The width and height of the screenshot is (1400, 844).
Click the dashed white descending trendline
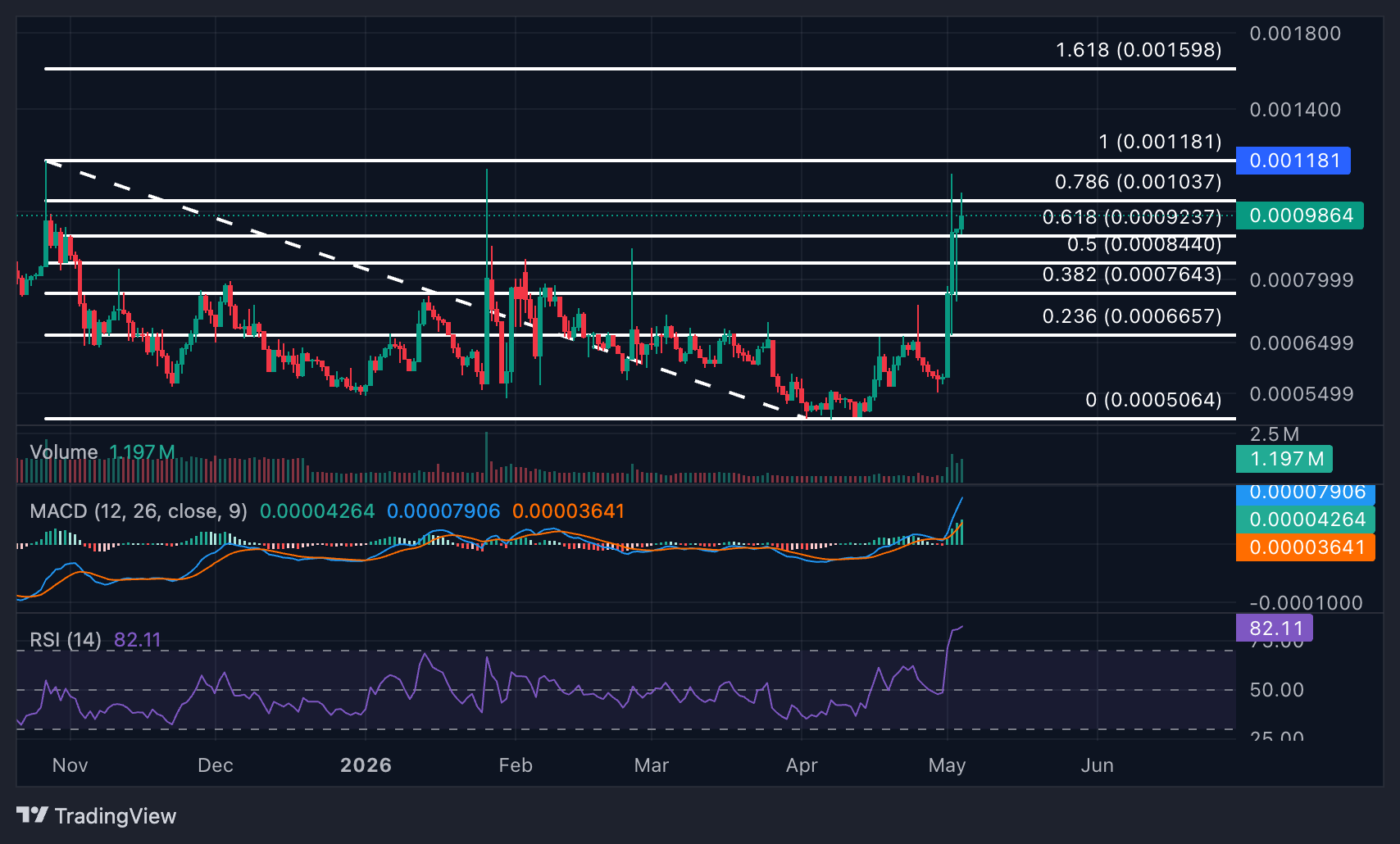[x=426, y=290]
